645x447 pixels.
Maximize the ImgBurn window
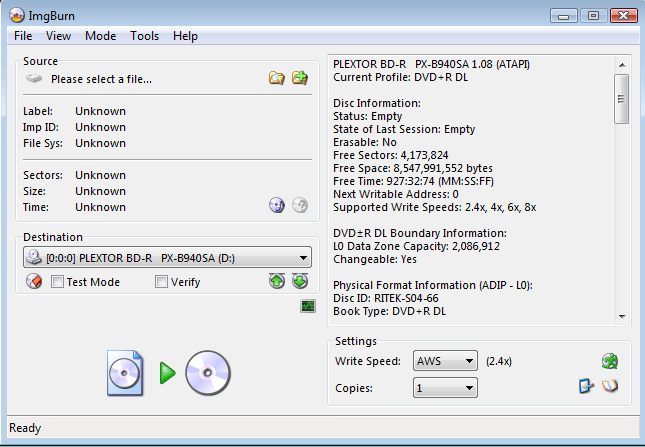point(593,16)
